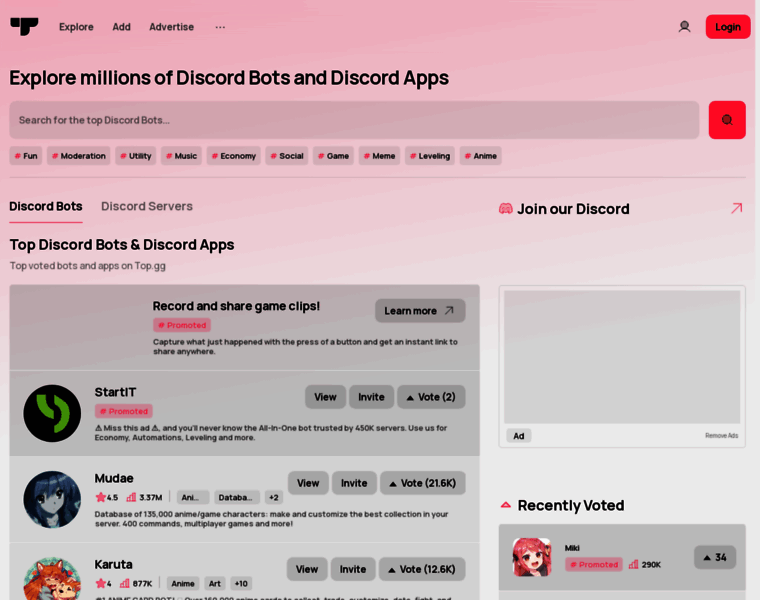Click the Ad label below the ad box

pos(519,436)
